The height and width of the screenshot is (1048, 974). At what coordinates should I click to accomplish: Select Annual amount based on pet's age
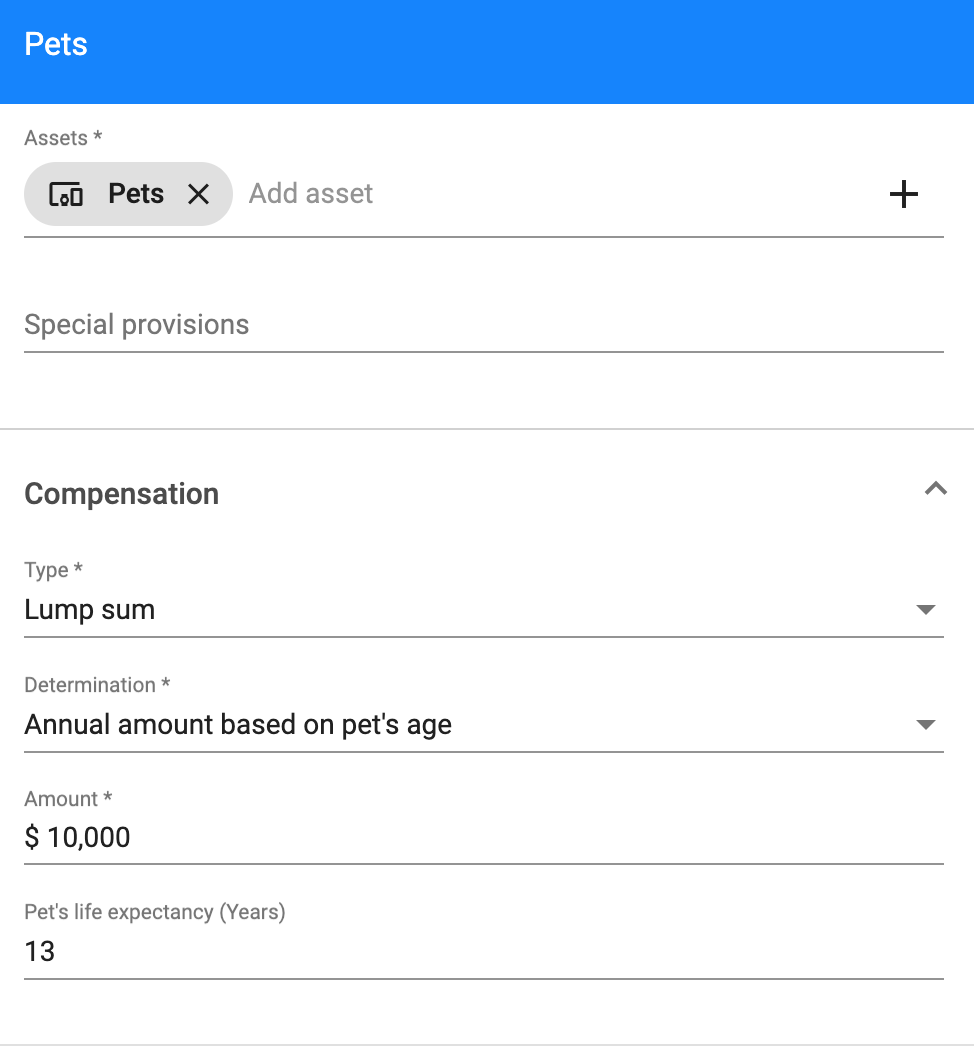coord(238,725)
